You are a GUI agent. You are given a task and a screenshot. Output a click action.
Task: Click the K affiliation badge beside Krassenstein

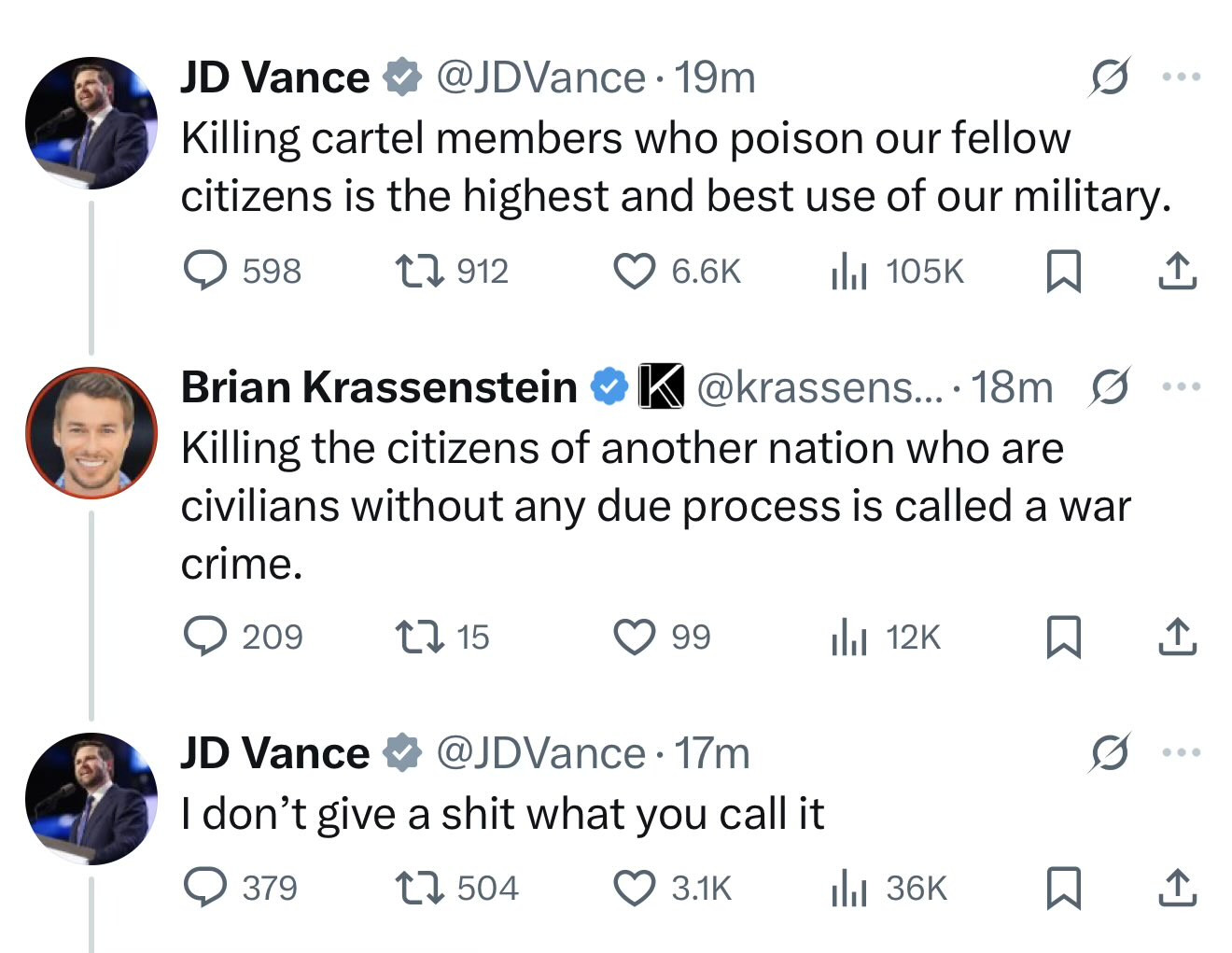click(661, 386)
